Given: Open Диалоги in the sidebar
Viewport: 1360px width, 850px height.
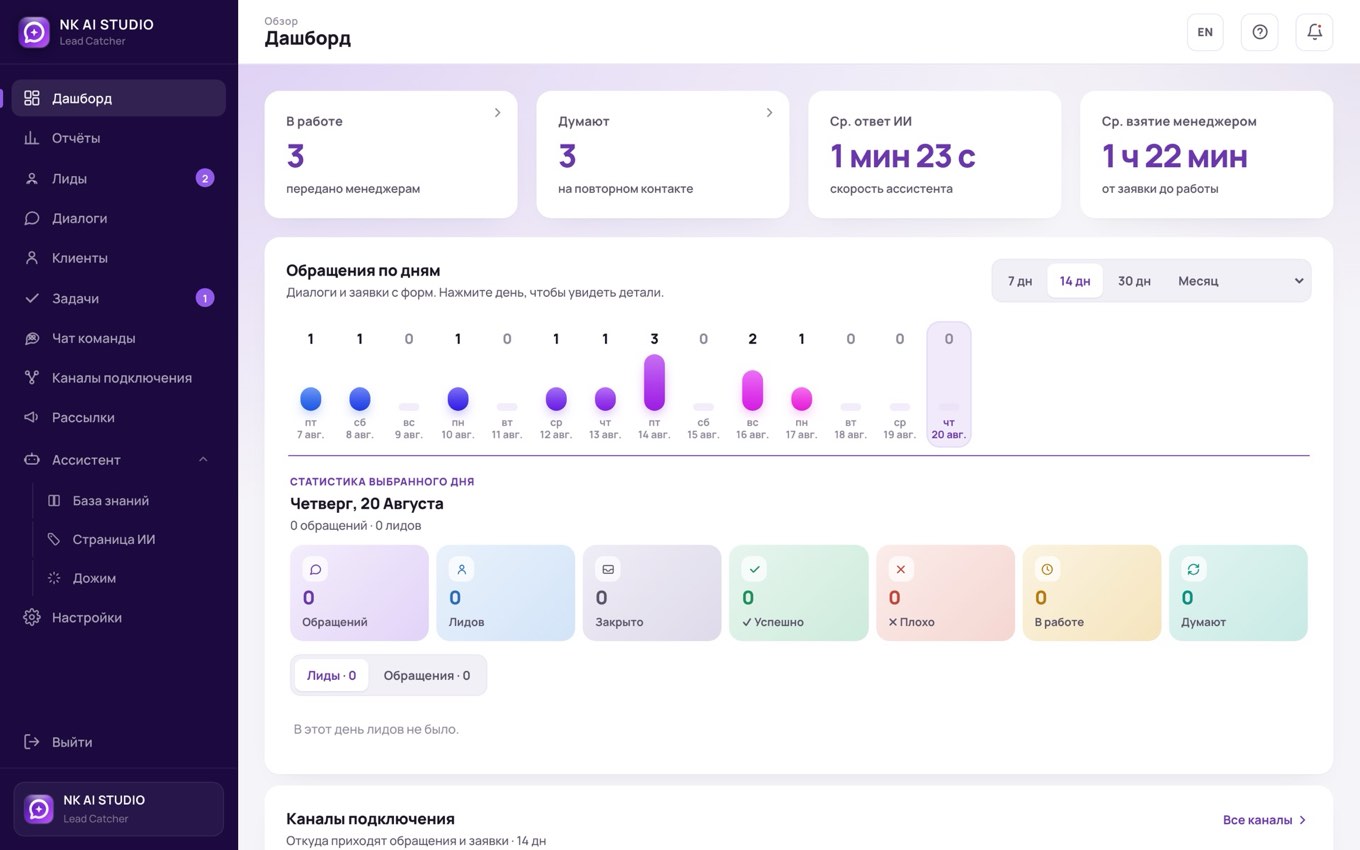Looking at the screenshot, I should [x=119, y=218].
